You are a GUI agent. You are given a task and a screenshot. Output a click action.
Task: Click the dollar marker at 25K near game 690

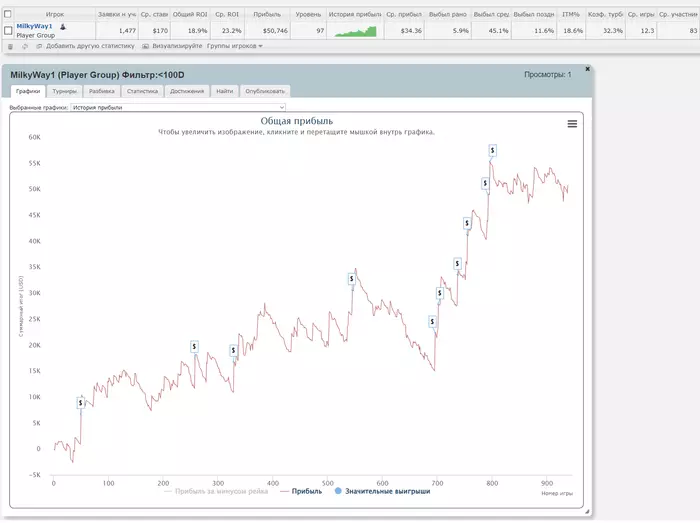(432, 321)
